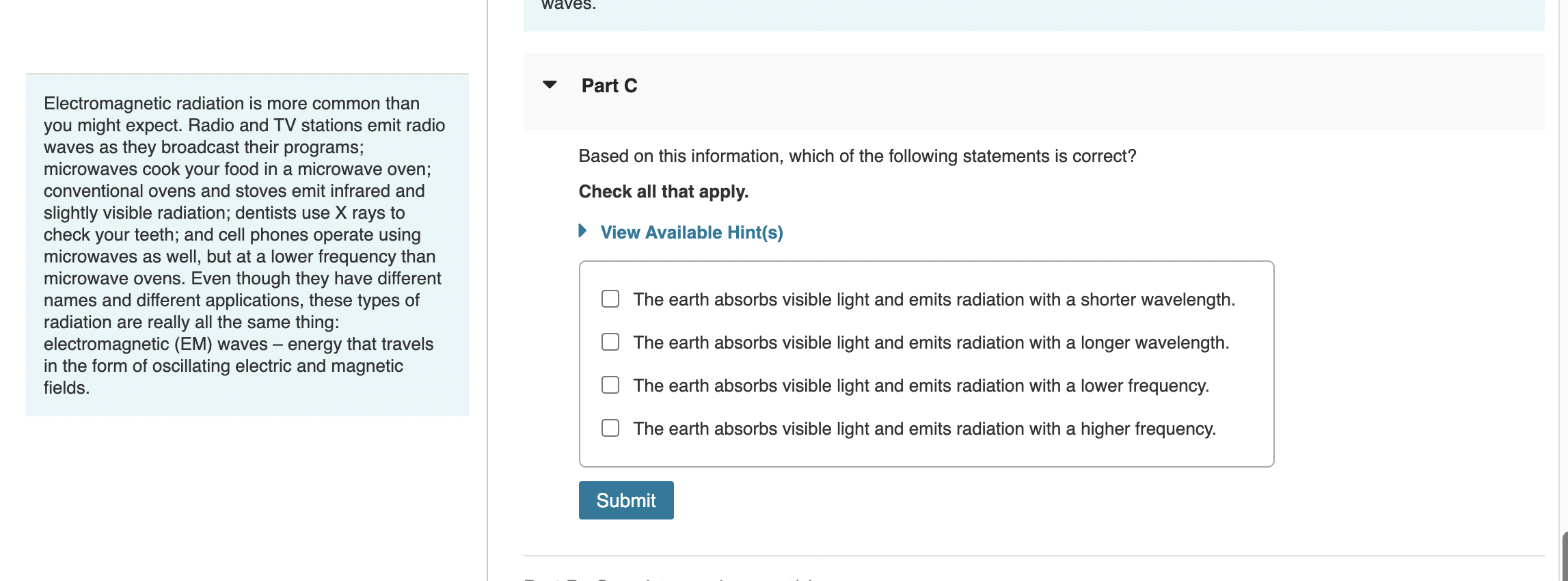Open the View Available Hint(s) link
Image resolution: width=1568 pixels, height=581 pixels.
tap(692, 232)
